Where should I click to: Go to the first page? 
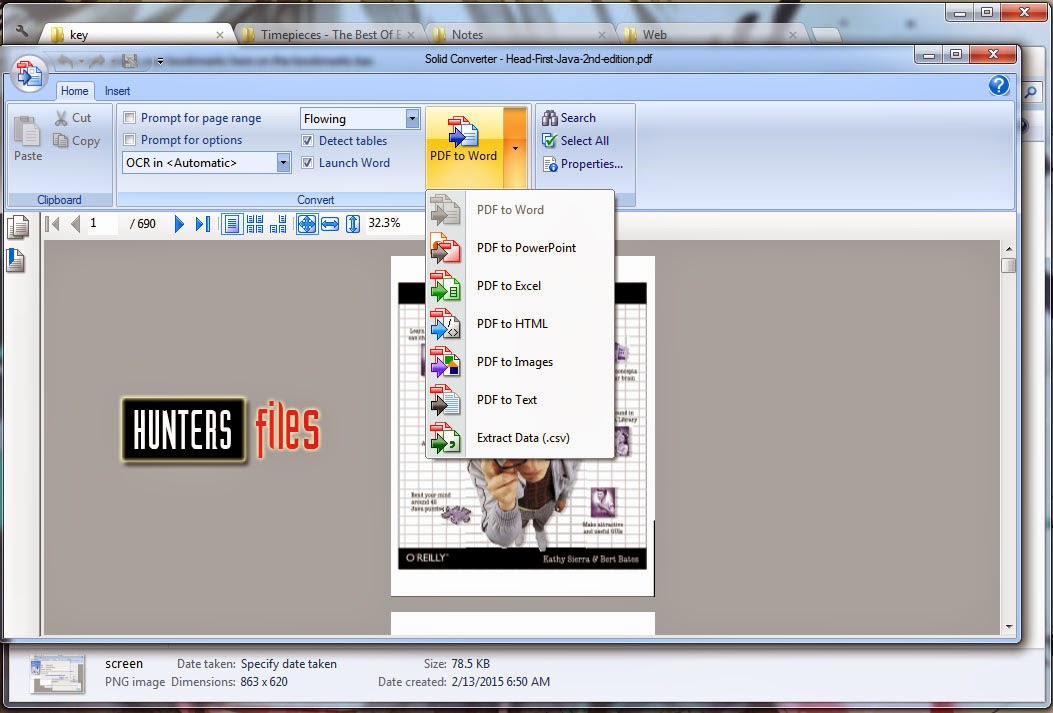click(x=52, y=224)
